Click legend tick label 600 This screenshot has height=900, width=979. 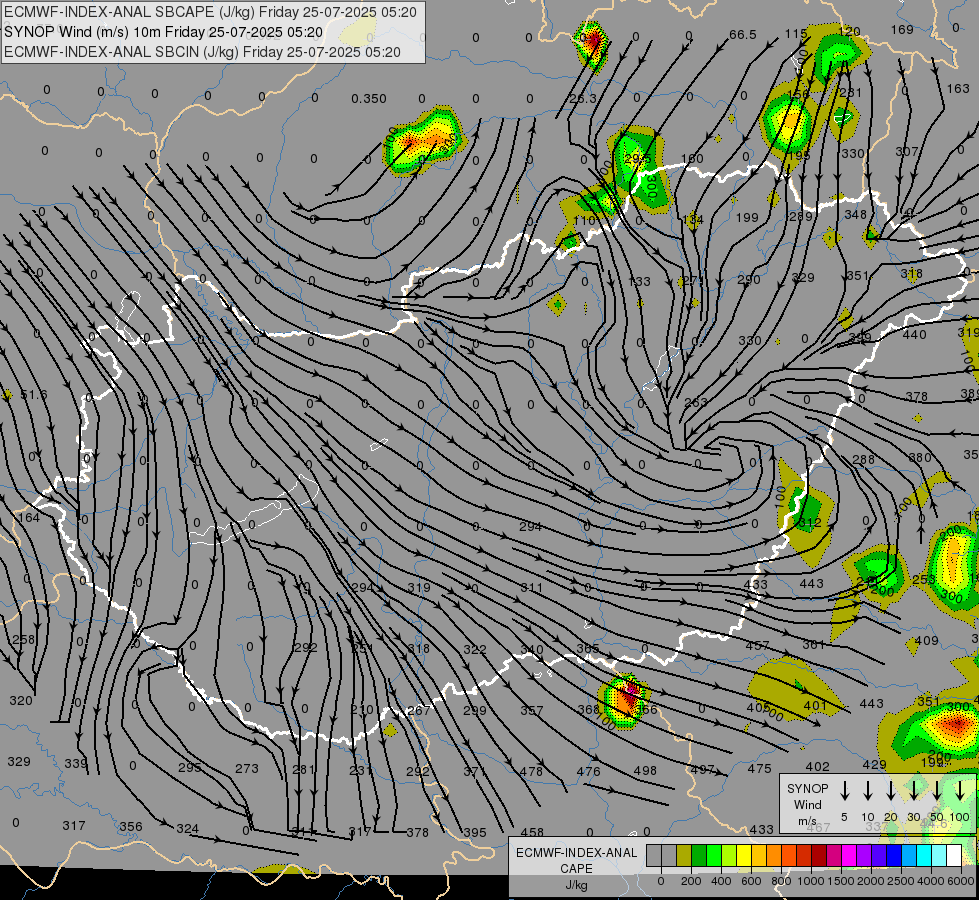coord(750,881)
